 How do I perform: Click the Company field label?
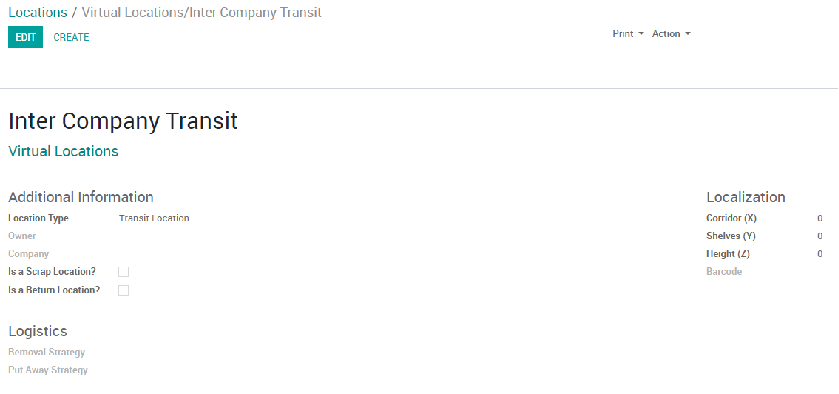pos(28,254)
